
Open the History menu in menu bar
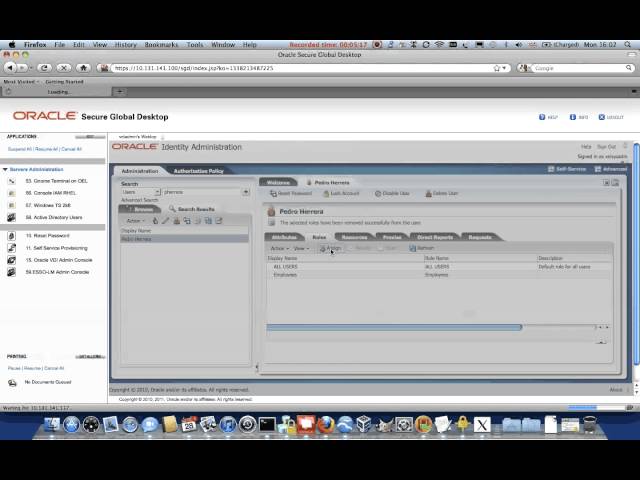coord(126,44)
